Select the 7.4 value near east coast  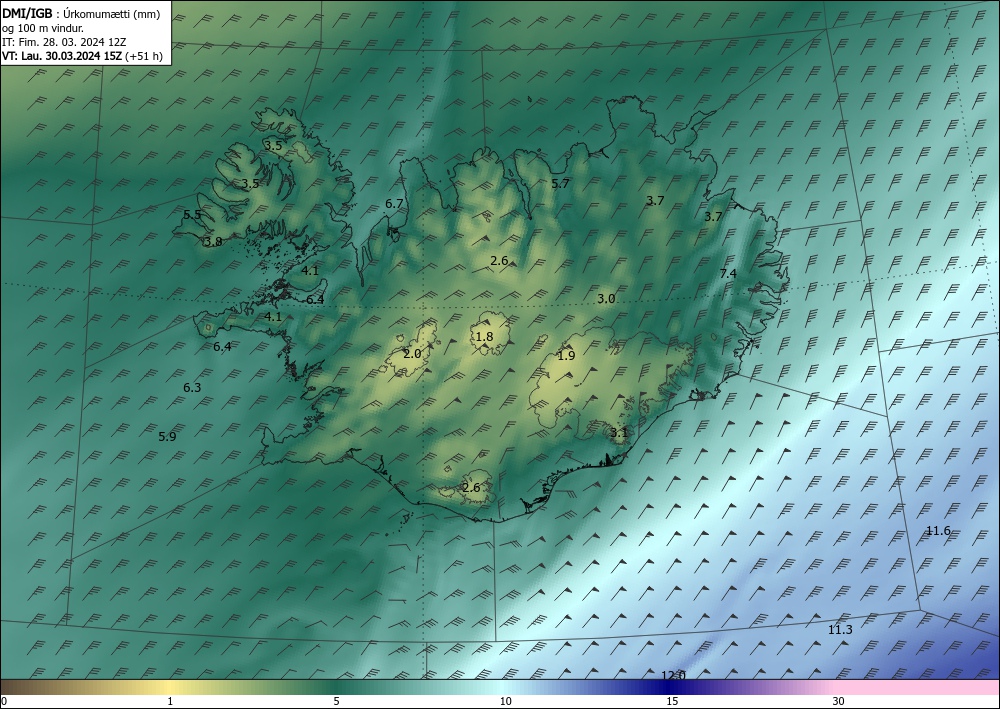[x=728, y=274]
